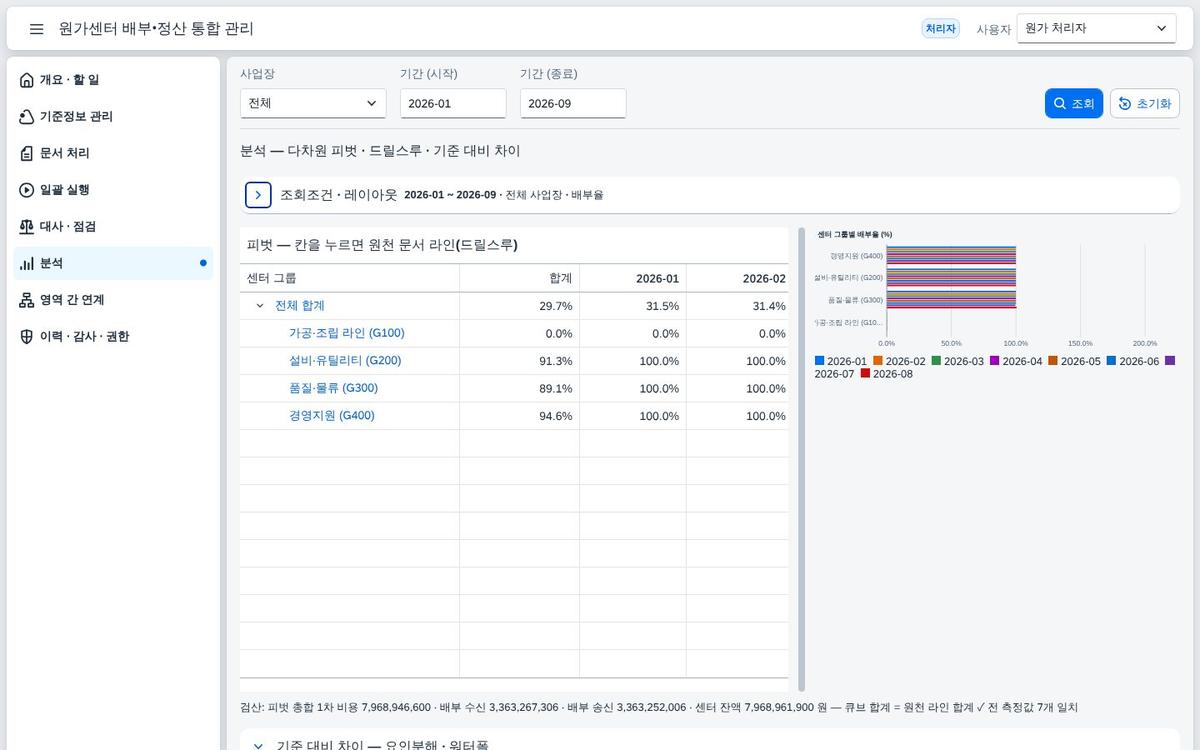The width and height of the screenshot is (1200, 750).
Task: Open 설비·유틸리티 (G200) row link
Action: coord(345,360)
